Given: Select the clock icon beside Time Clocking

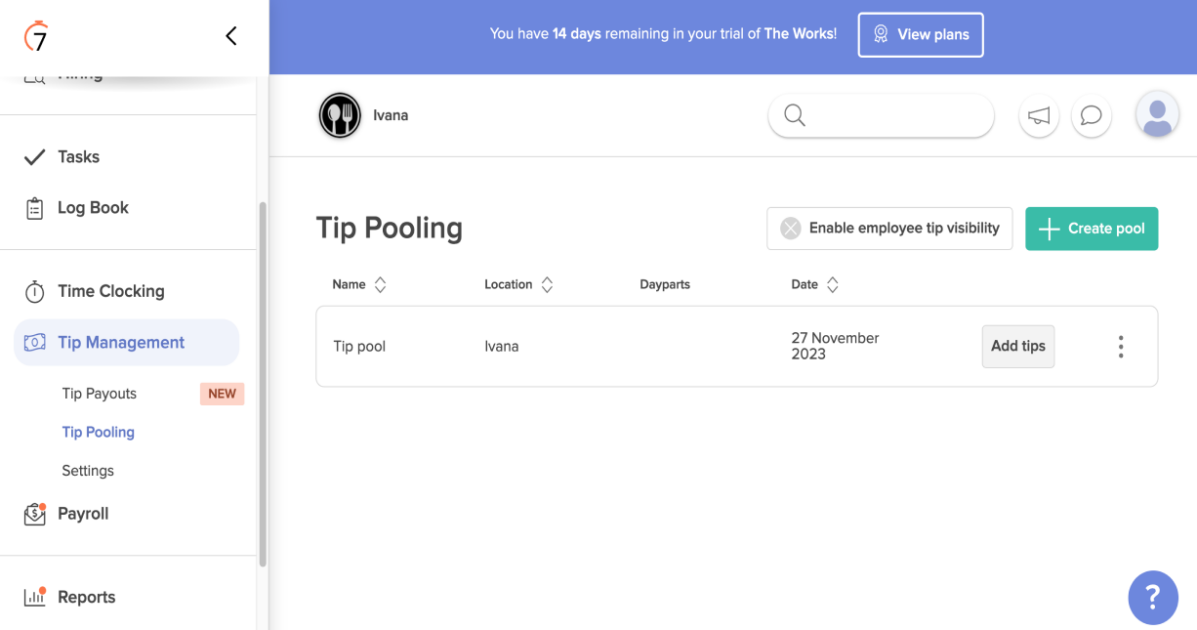Looking at the screenshot, I should pyautogui.click(x=33, y=291).
